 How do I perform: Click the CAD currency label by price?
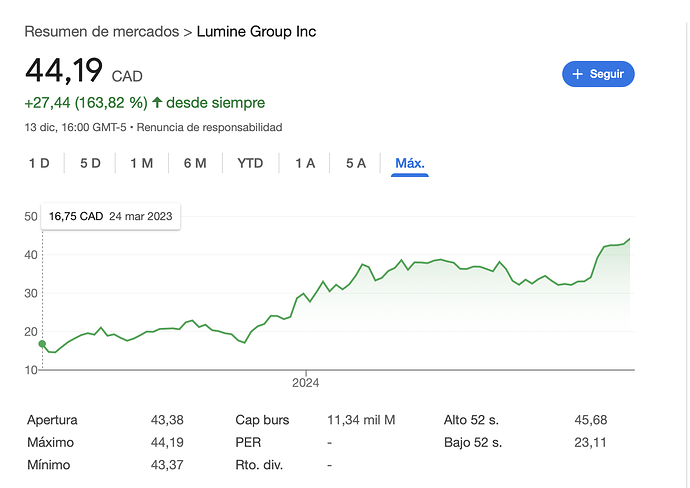[127, 77]
